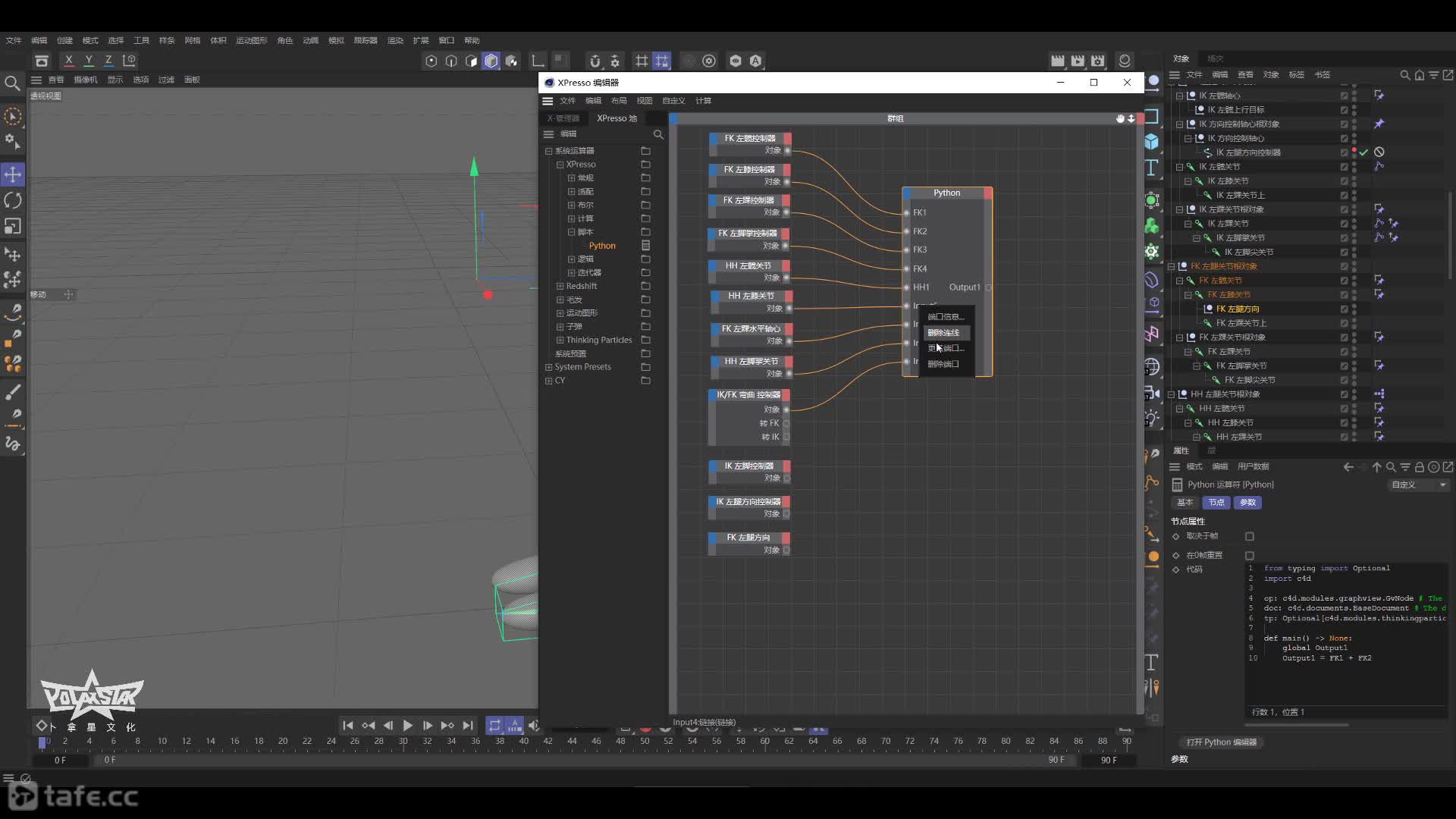The width and height of the screenshot is (1456, 819).
Task: Select the Scale tool in left toolbar
Action: [13, 226]
